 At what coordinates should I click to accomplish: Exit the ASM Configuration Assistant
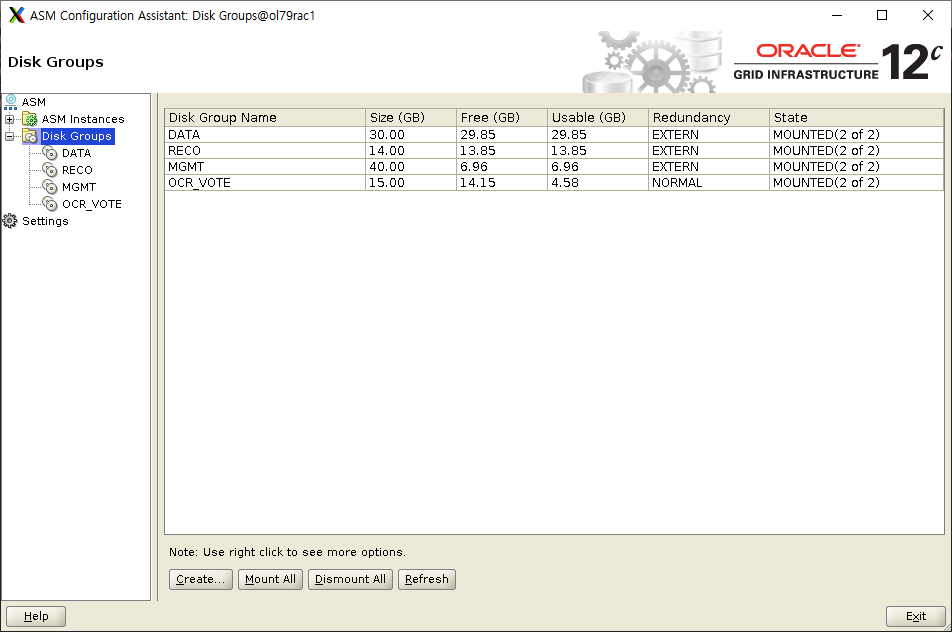[x=916, y=616]
